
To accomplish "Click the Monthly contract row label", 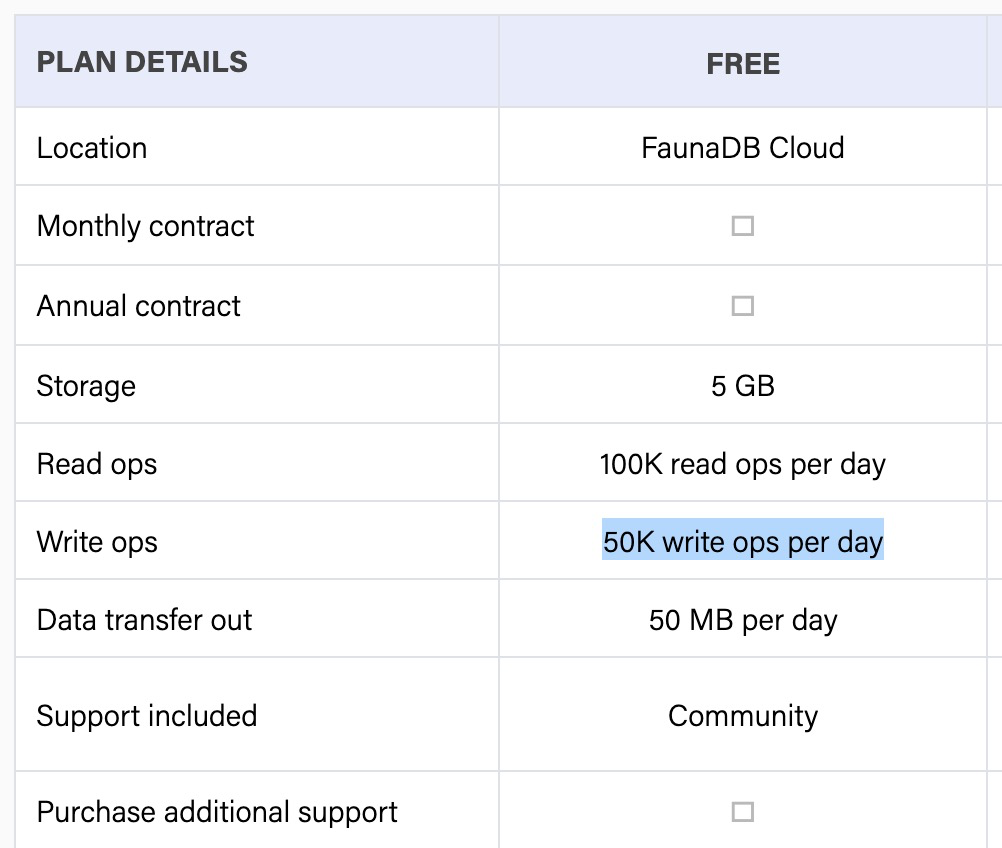I will (x=145, y=226).
